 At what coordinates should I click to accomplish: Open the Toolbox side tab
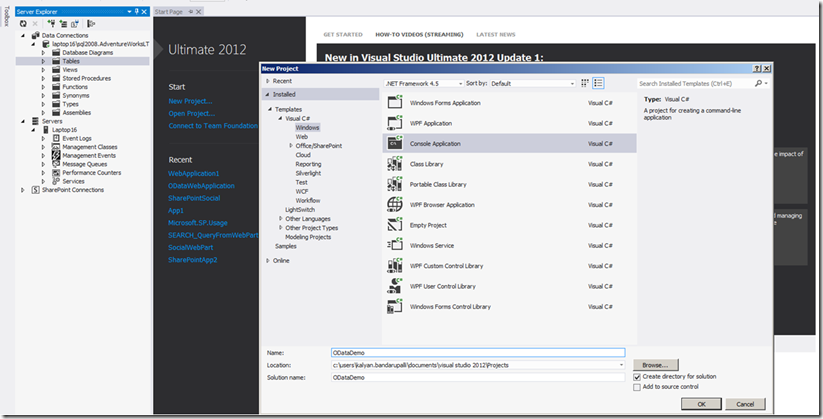[6, 16]
